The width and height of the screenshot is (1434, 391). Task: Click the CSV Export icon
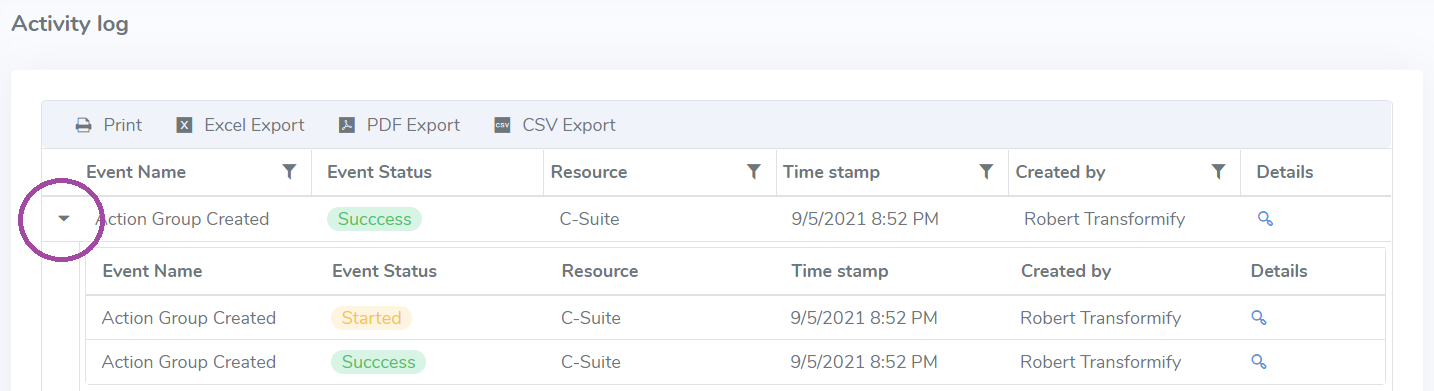[502, 125]
